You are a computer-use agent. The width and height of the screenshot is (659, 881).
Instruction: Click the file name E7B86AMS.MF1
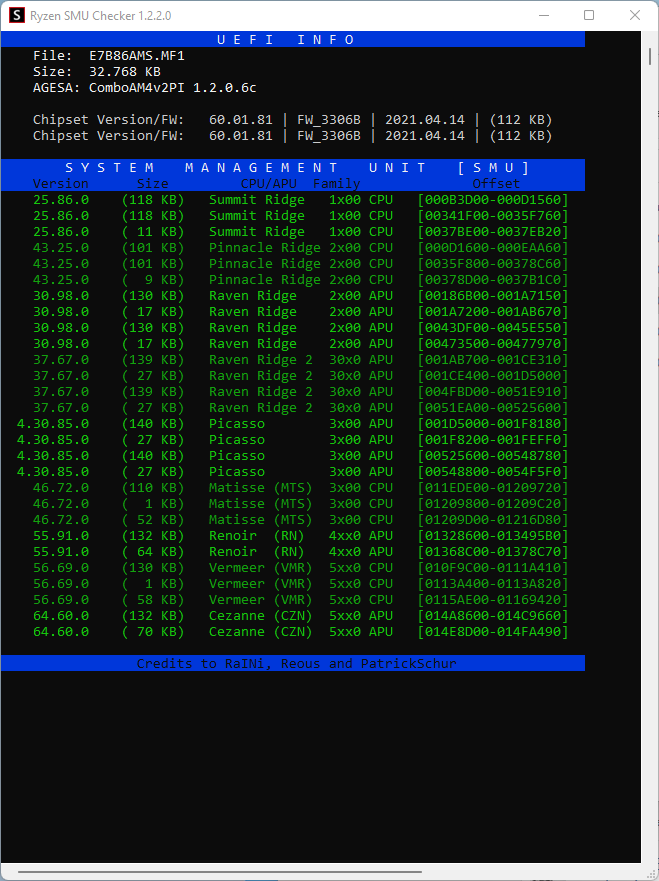(x=137, y=56)
